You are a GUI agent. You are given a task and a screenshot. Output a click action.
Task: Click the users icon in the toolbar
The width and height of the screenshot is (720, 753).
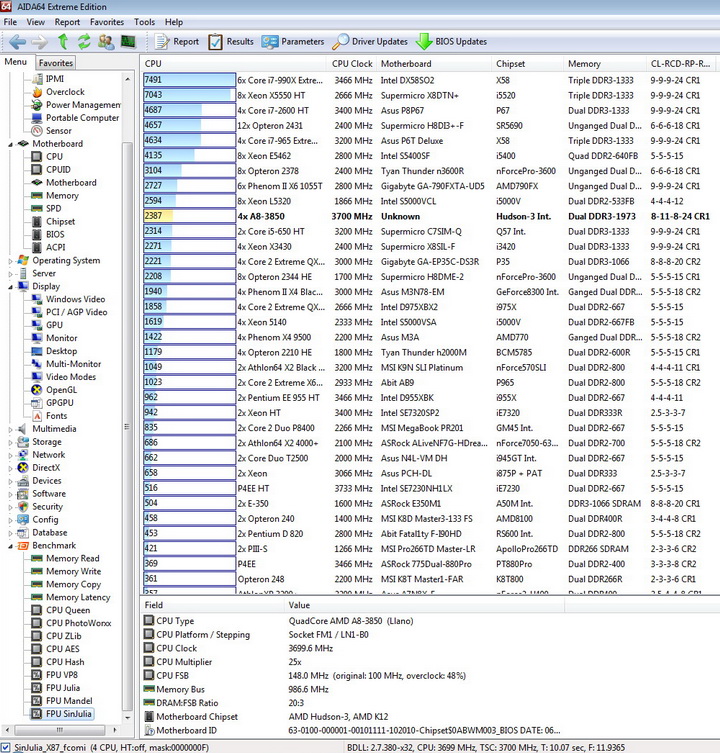click(x=106, y=42)
